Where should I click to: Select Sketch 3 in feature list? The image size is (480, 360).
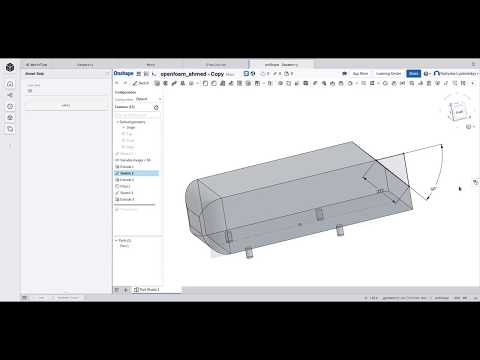click(124, 193)
